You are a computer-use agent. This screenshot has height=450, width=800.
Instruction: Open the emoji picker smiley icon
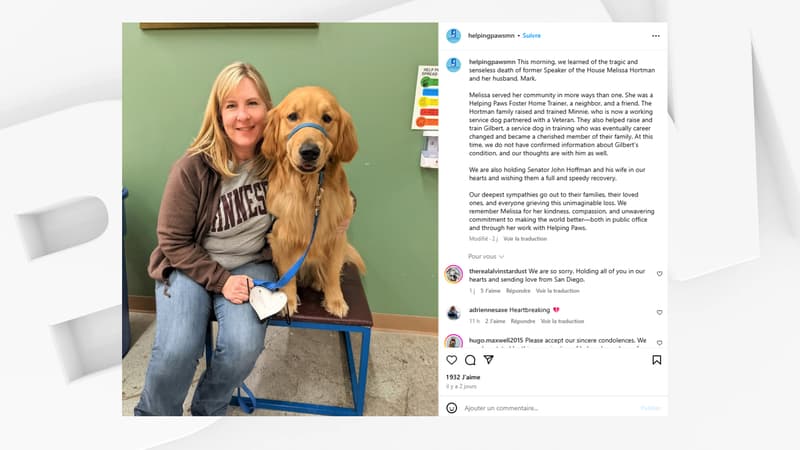point(452,408)
